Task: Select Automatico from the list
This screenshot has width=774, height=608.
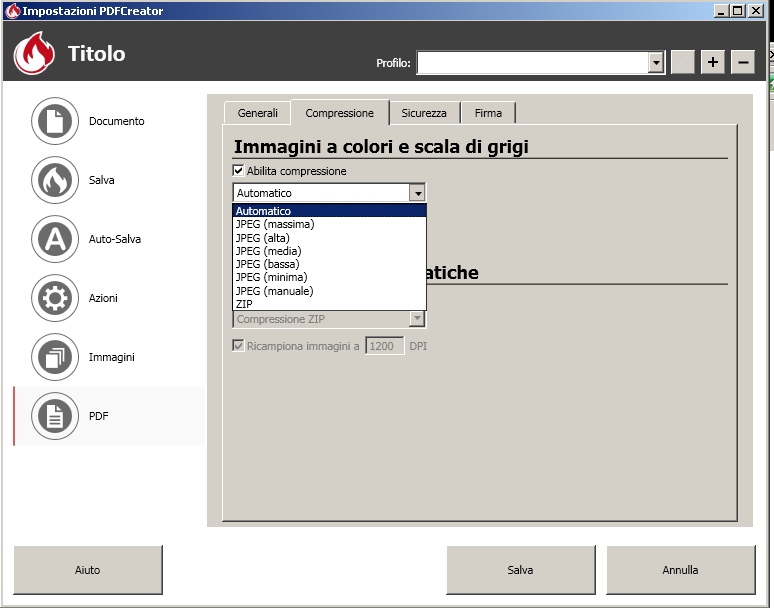Action: [329, 211]
